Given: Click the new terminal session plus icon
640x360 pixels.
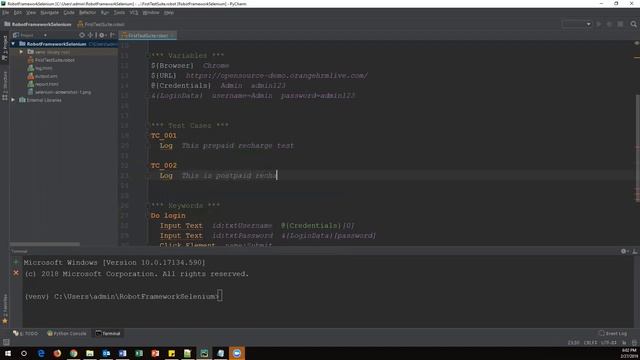Looking at the screenshot, I should tap(16, 262).
